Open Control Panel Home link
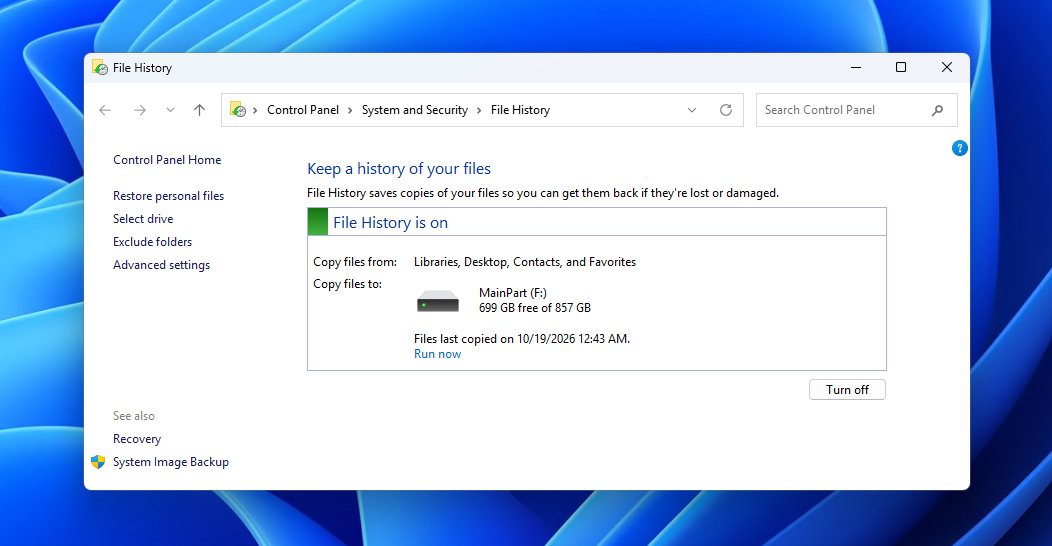The height and width of the screenshot is (546, 1052). click(167, 160)
